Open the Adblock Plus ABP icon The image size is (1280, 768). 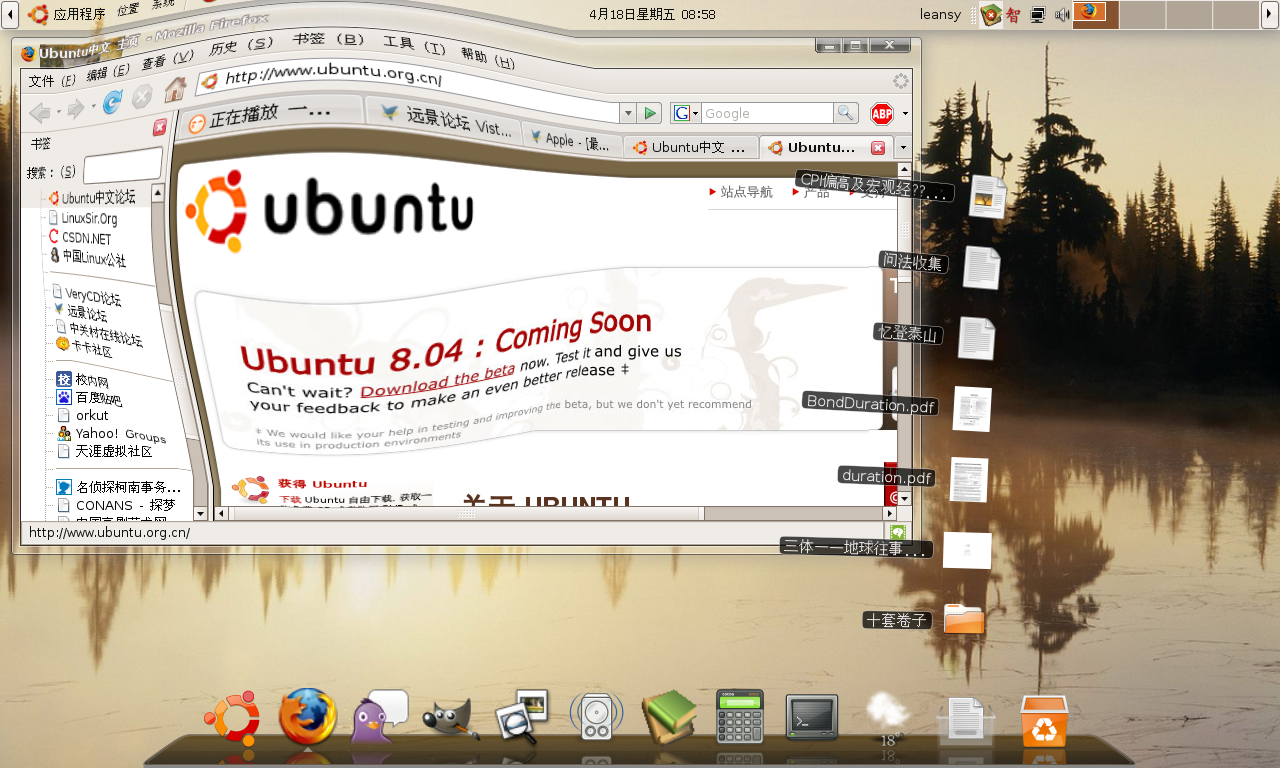coord(882,113)
